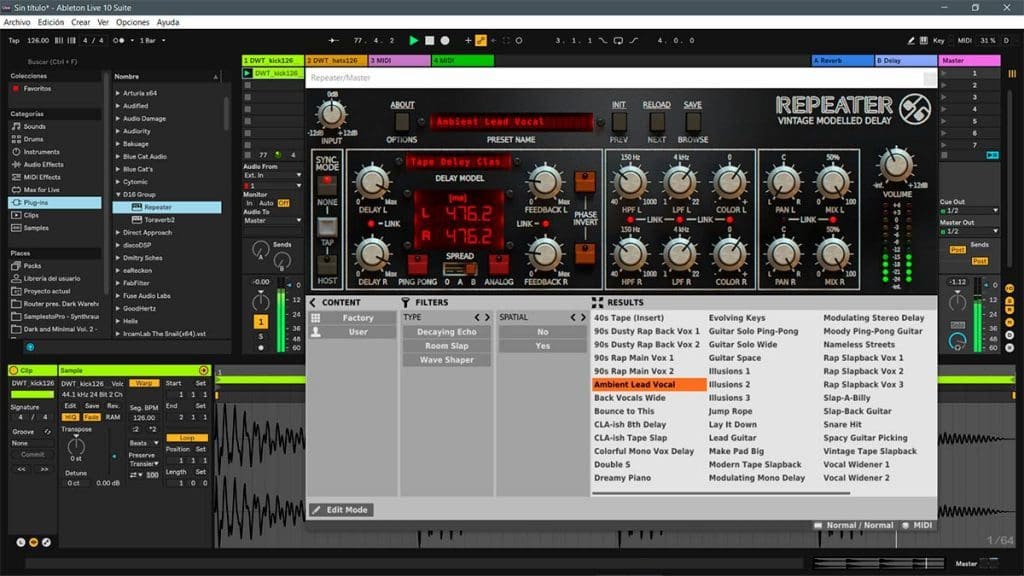Open the Opciones menu
The image size is (1024, 576).
(132, 22)
